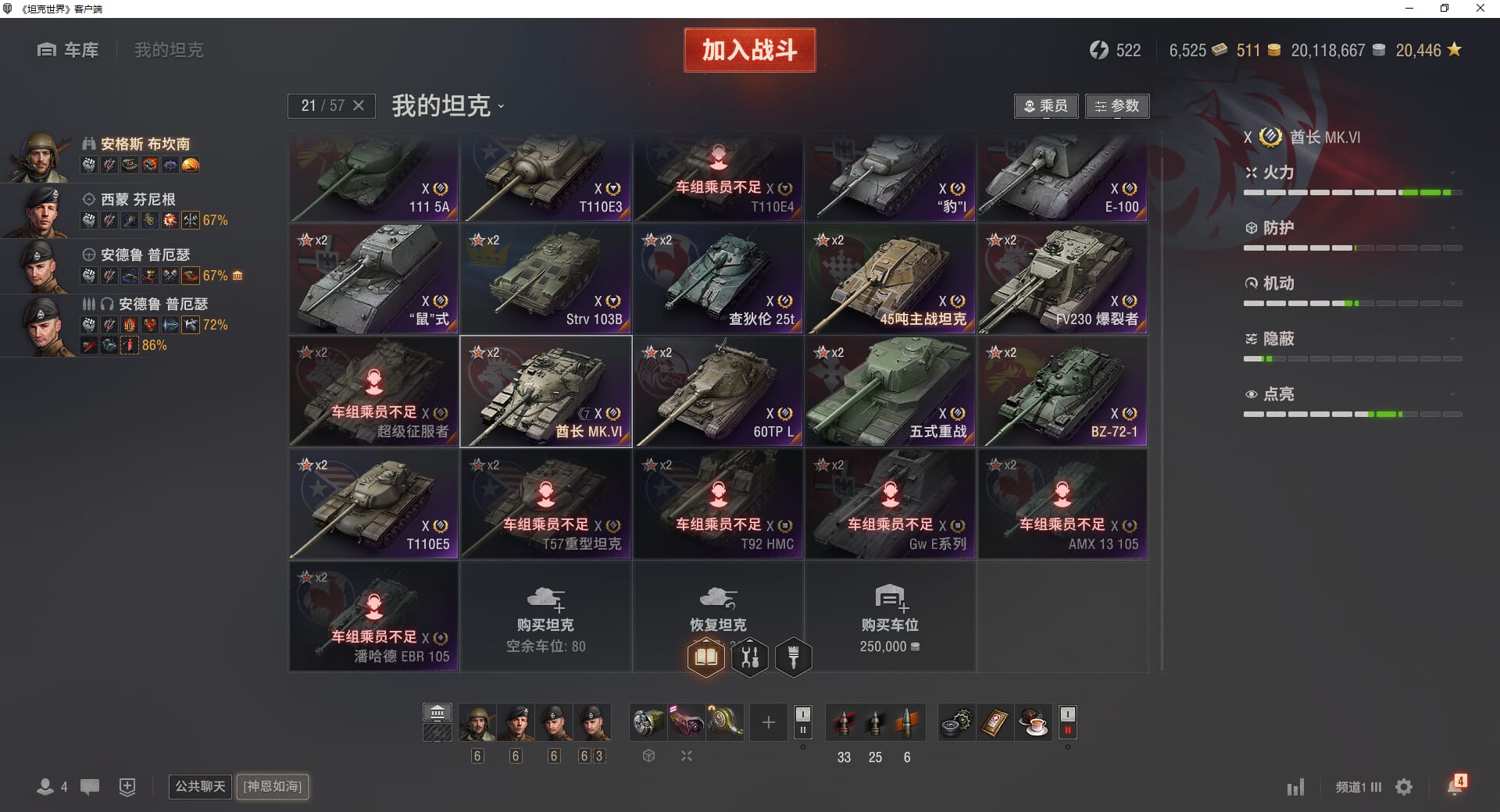Clear the 21/57 filter with X
Viewport: 1500px width, 812px height.
click(x=359, y=105)
